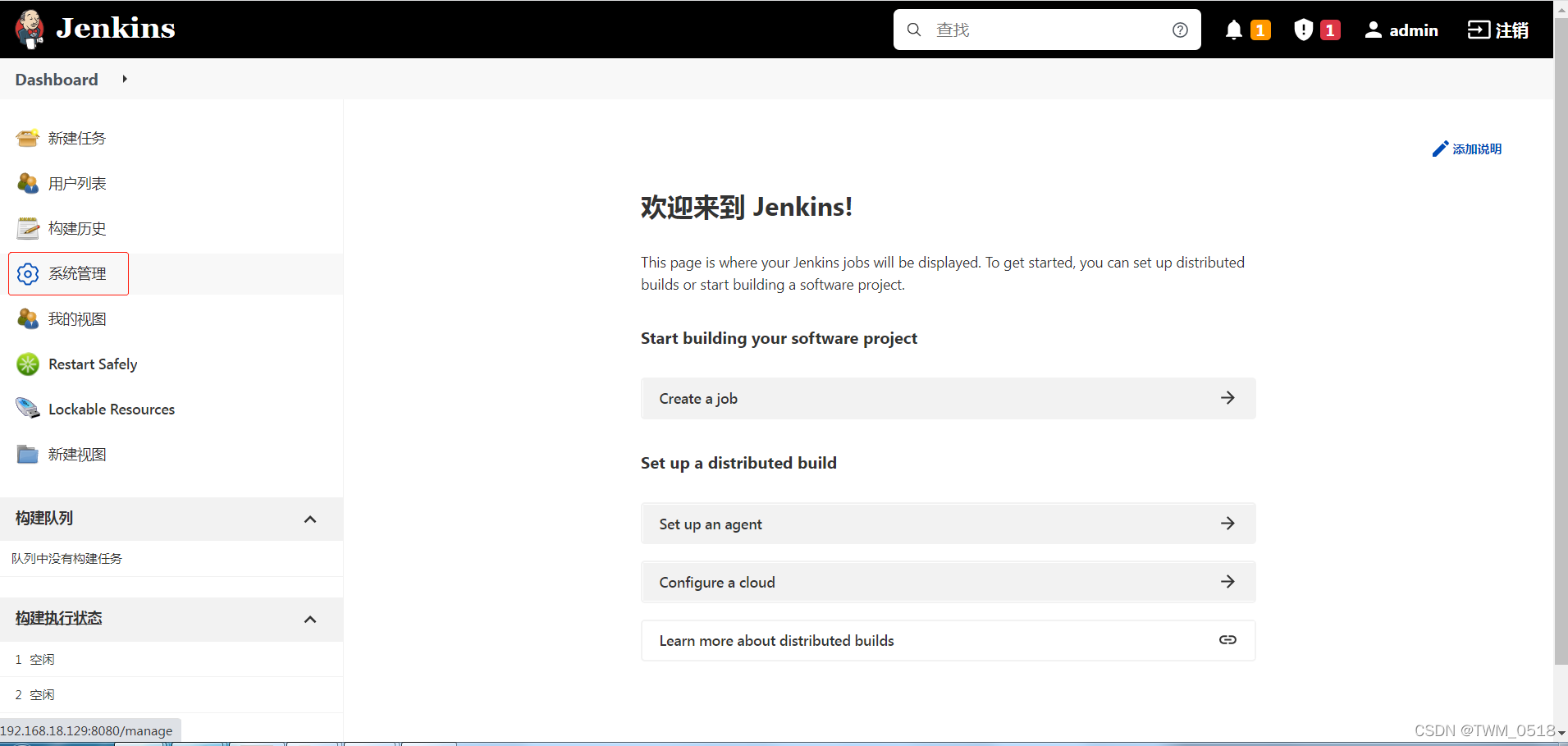
Task: Click the logout arrow icon
Action: point(1479,30)
